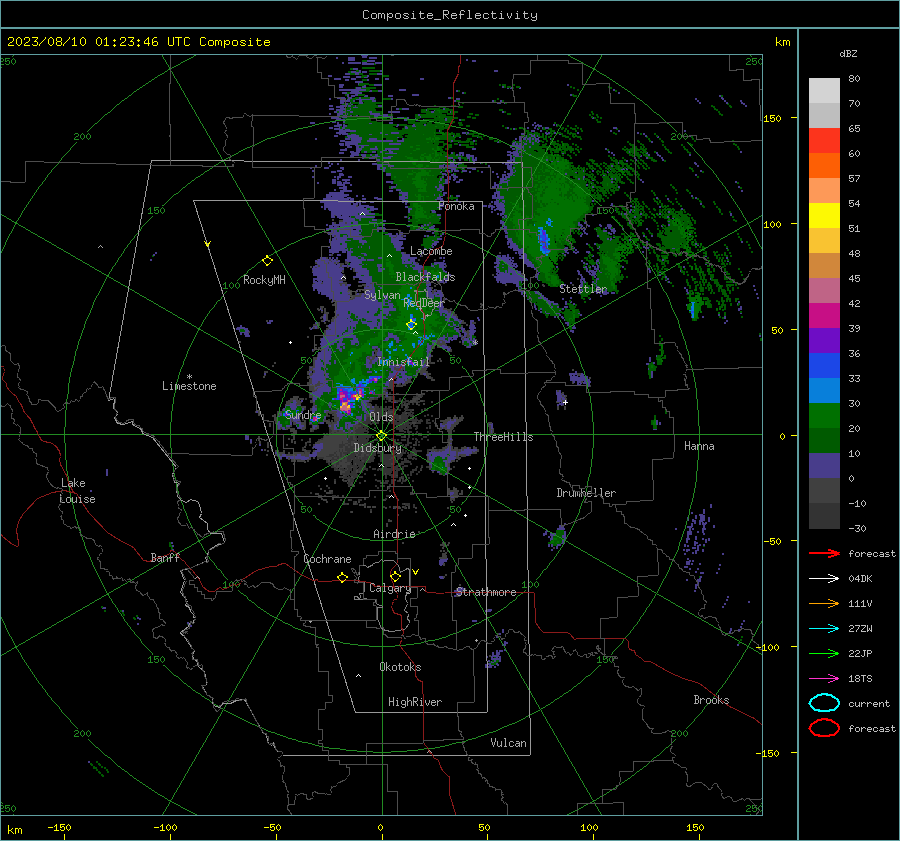Select the 39 dBZ magenta color swatch
The image size is (900, 841).
click(x=824, y=315)
